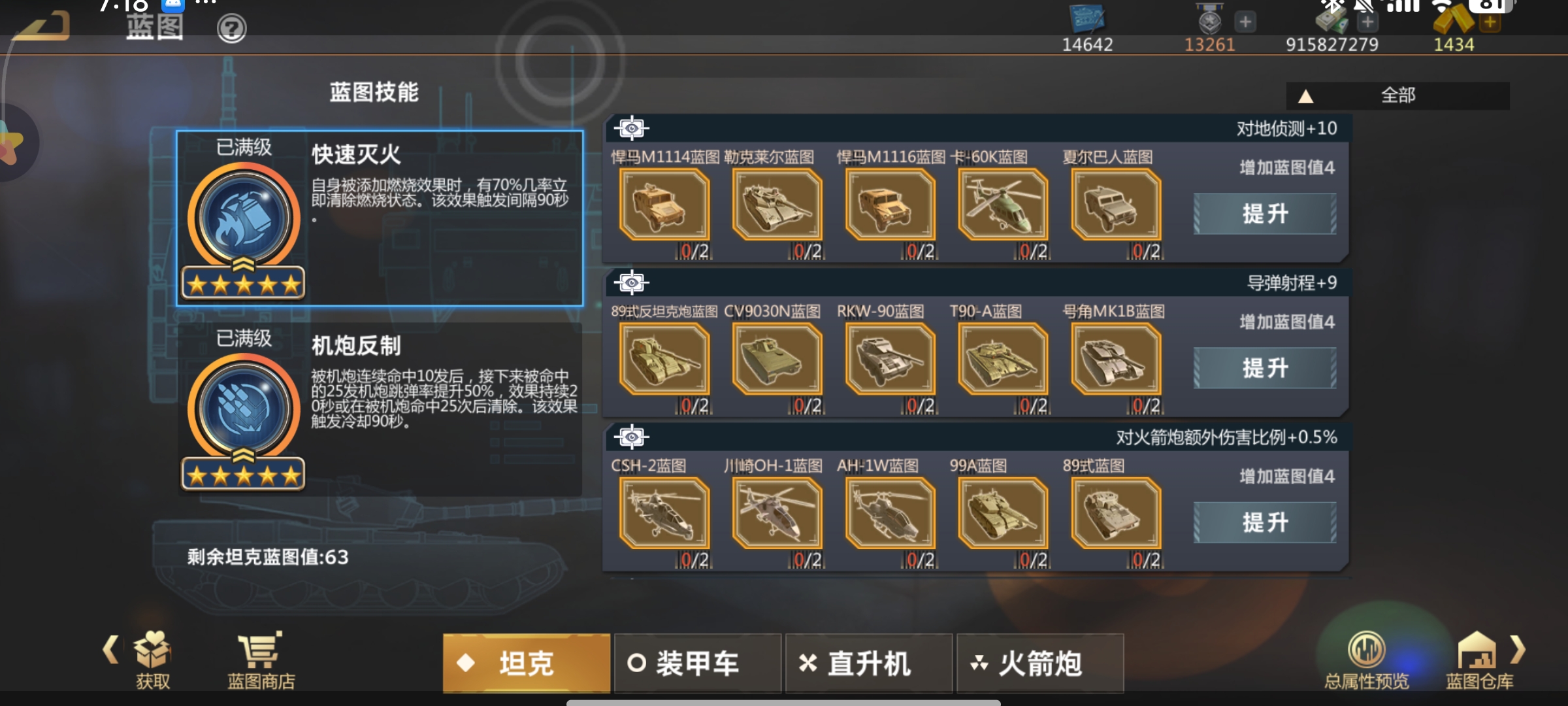The width and height of the screenshot is (1568, 706).
Task: Toggle eye icon on 对地侦测+10 row
Action: tap(632, 128)
